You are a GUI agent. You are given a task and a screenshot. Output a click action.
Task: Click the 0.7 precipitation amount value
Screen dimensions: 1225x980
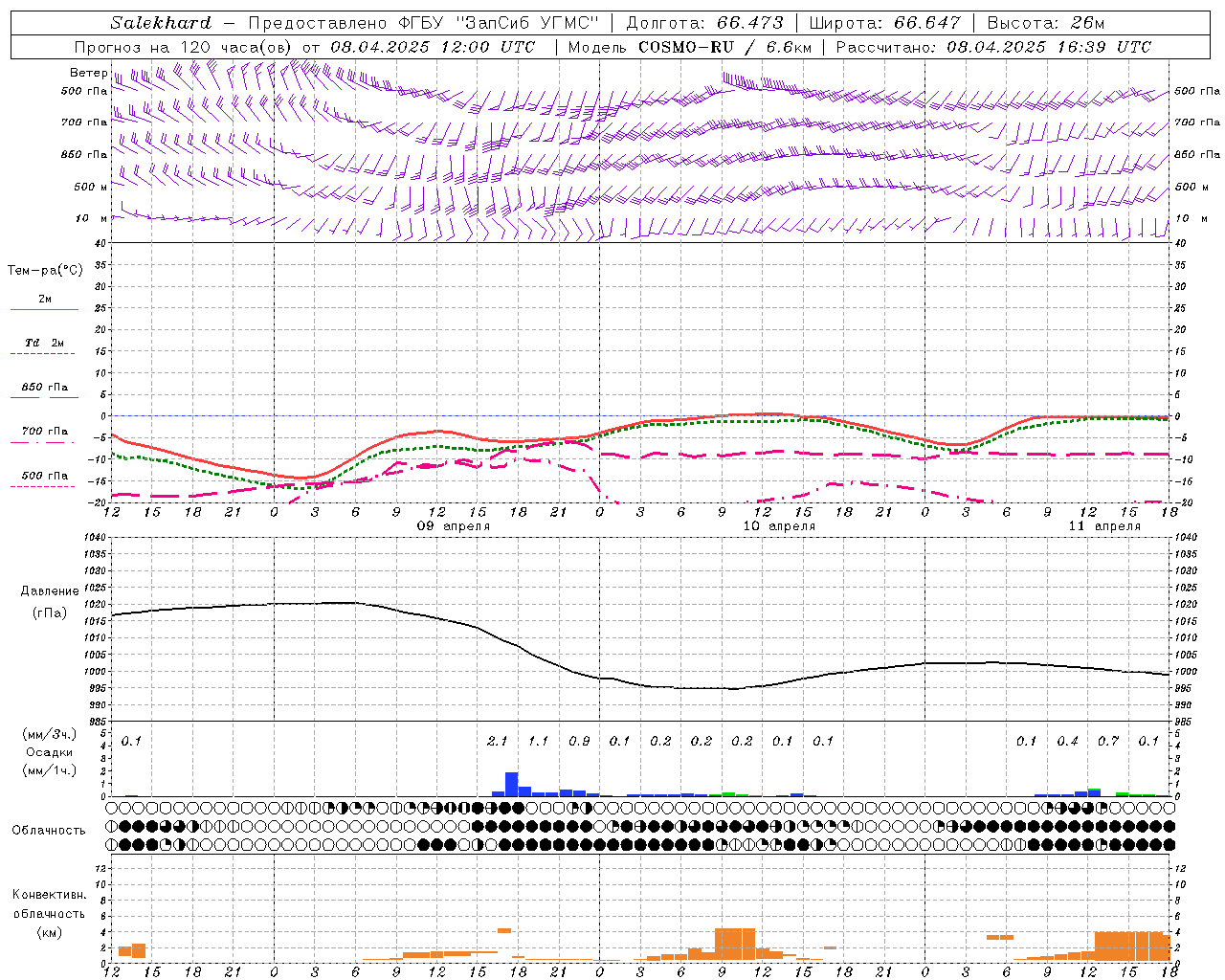[x=1108, y=741]
